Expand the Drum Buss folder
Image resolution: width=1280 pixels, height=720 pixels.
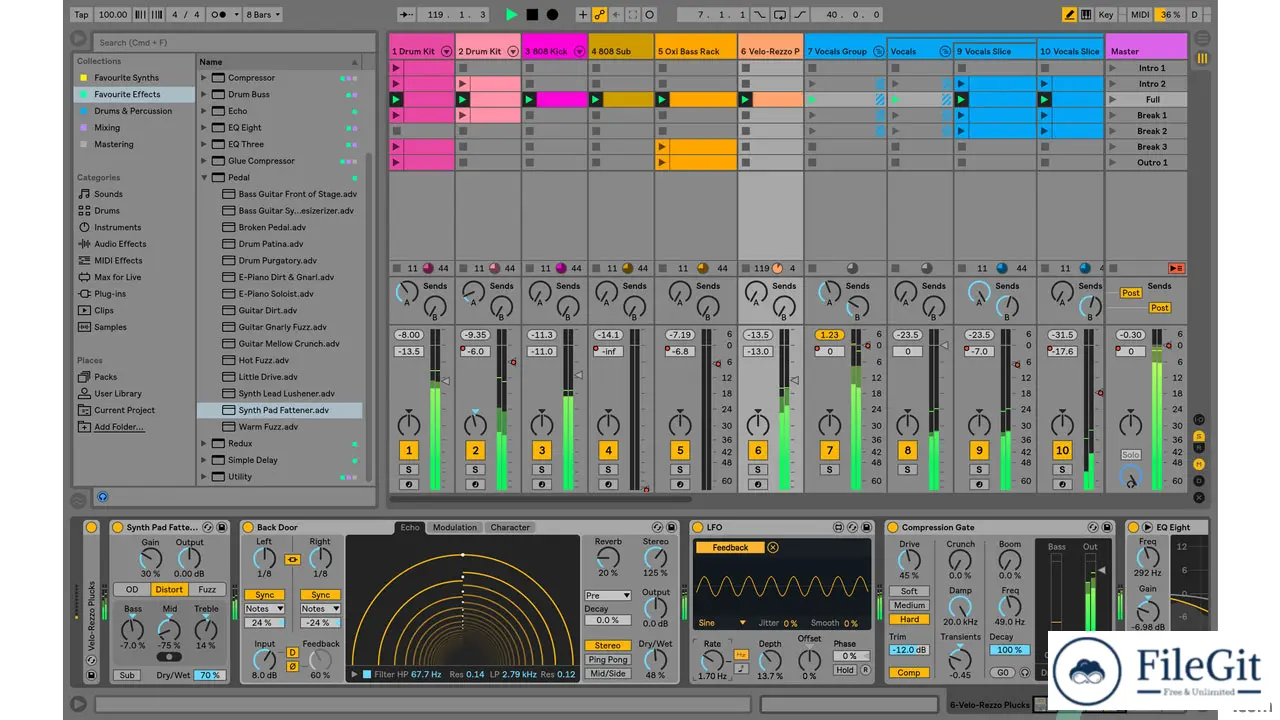(x=204, y=94)
